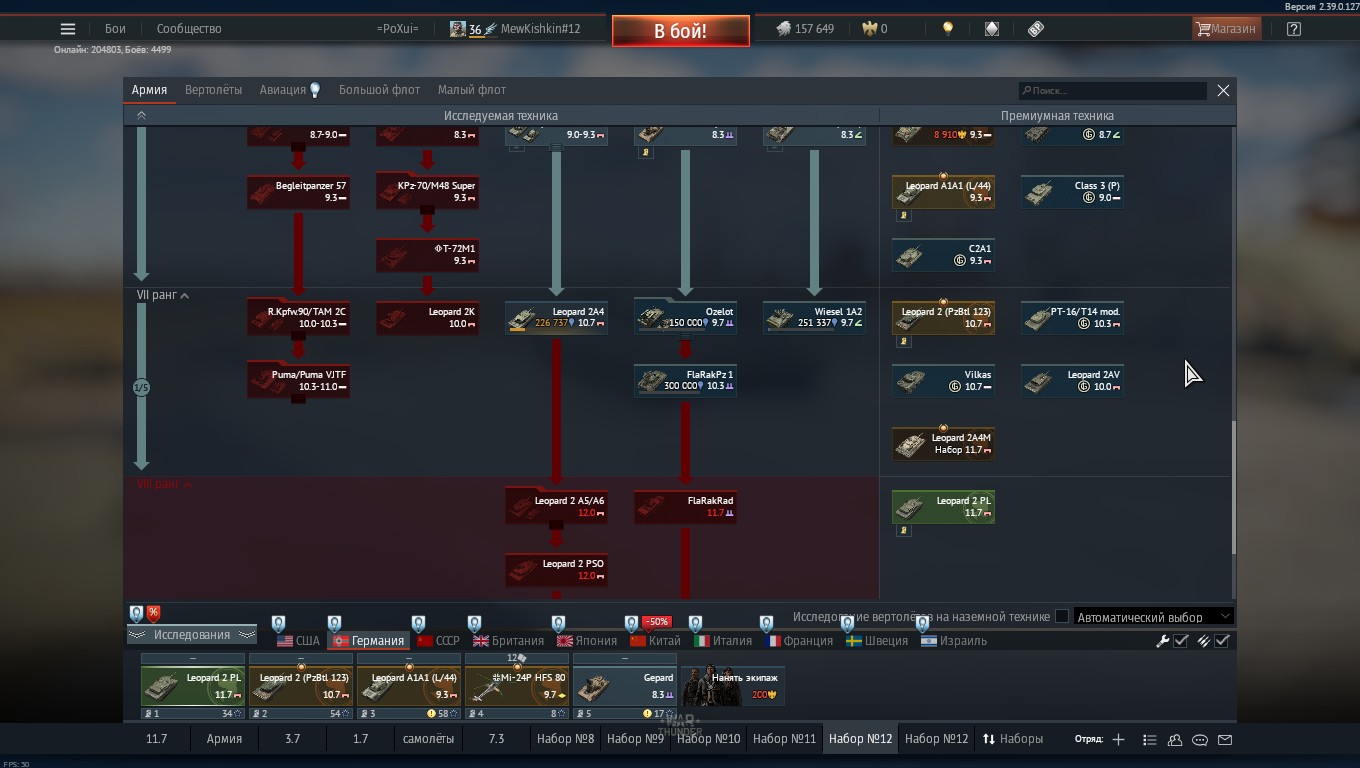Viewport: 1360px width, 768px height.
Task: Click player name MewKishkin#12
Action: coord(540,29)
